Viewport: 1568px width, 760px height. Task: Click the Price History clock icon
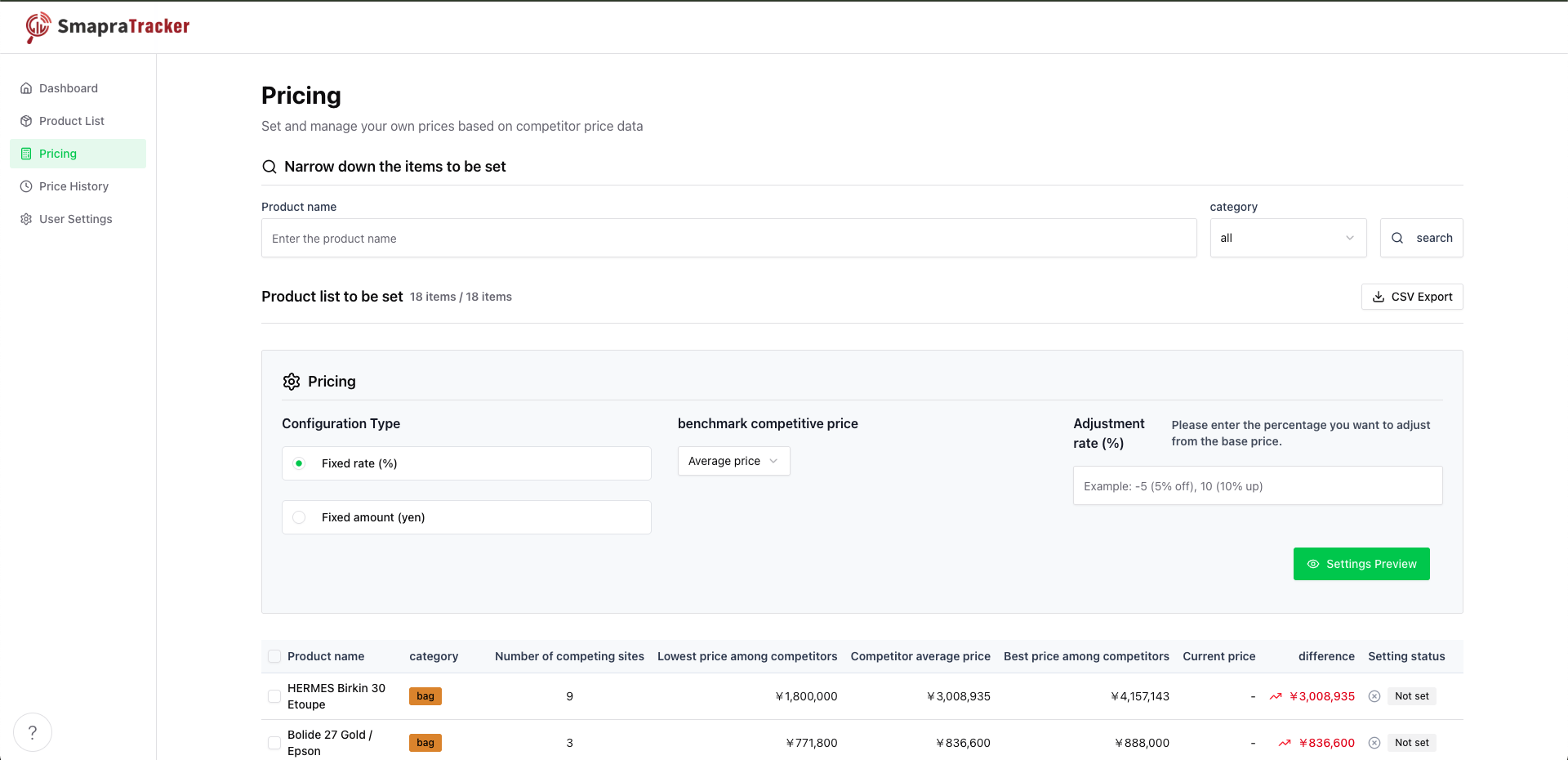point(27,186)
